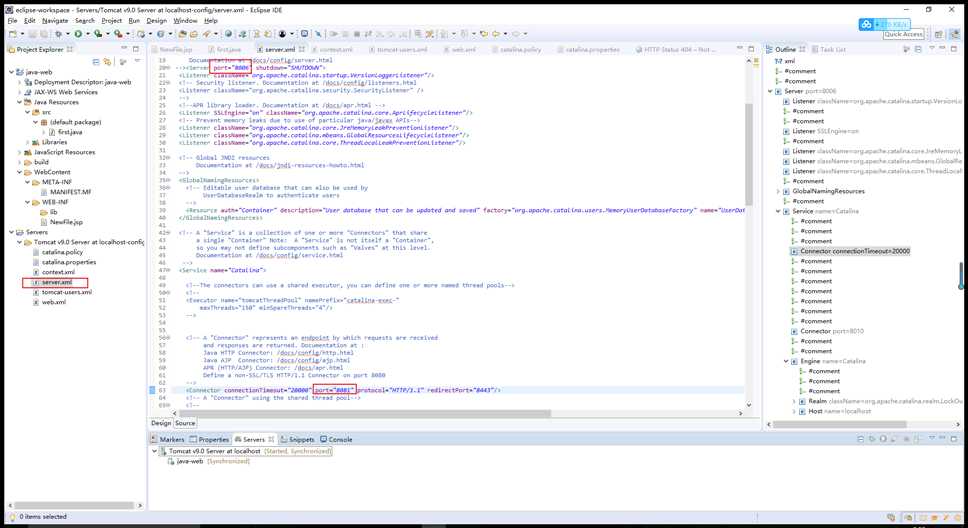
Task: Open dropdown arrow beside Run icon
Action: pos(87,34)
